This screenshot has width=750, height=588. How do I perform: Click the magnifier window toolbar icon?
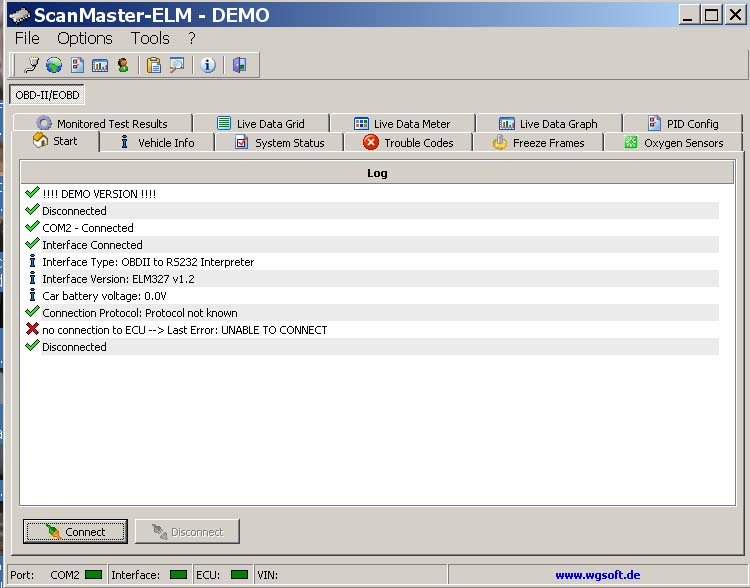point(176,65)
